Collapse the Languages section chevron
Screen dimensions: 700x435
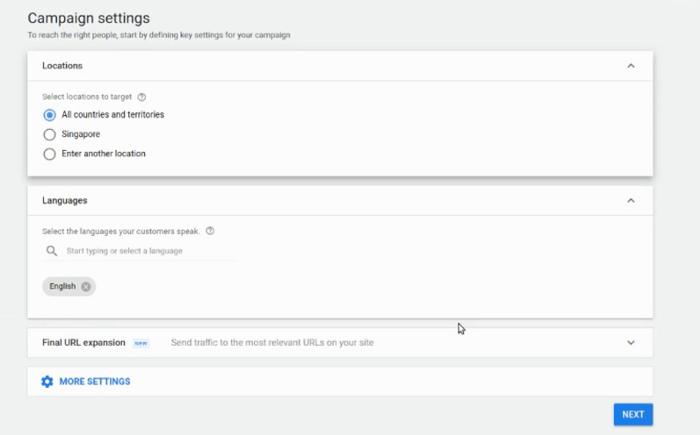630,200
